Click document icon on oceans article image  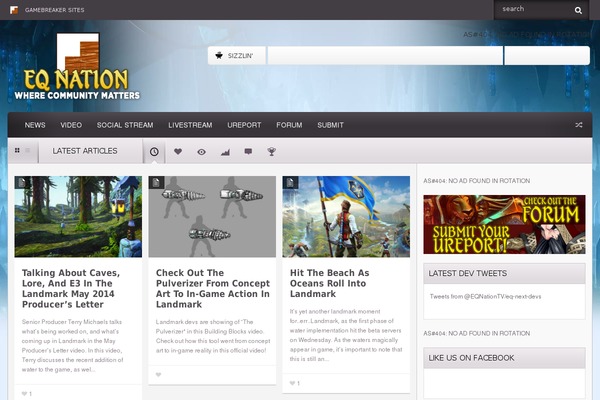(290, 183)
